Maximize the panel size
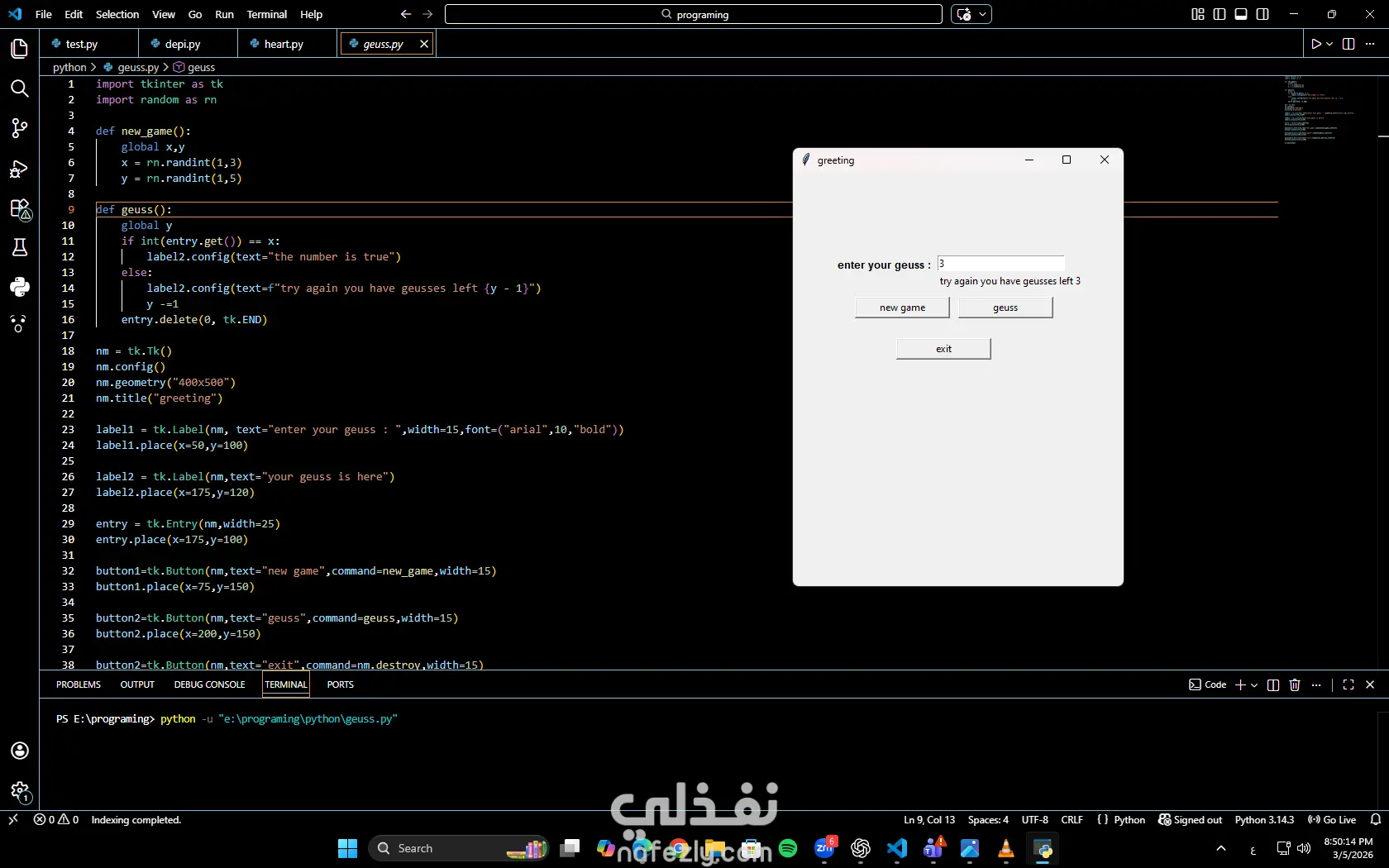The height and width of the screenshot is (868, 1389). pyautogui.click(x=1348, y=684)
